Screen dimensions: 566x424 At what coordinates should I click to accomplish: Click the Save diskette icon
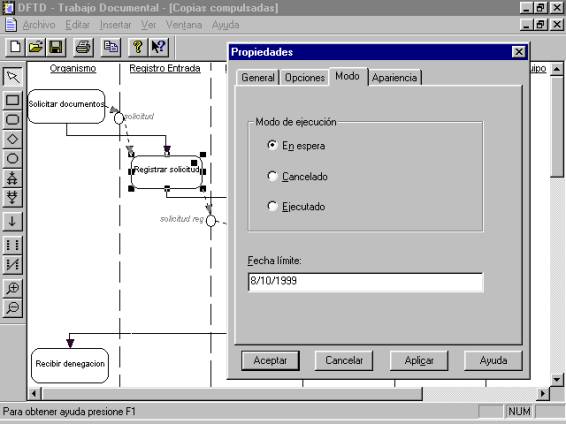(x=56, y=47)
